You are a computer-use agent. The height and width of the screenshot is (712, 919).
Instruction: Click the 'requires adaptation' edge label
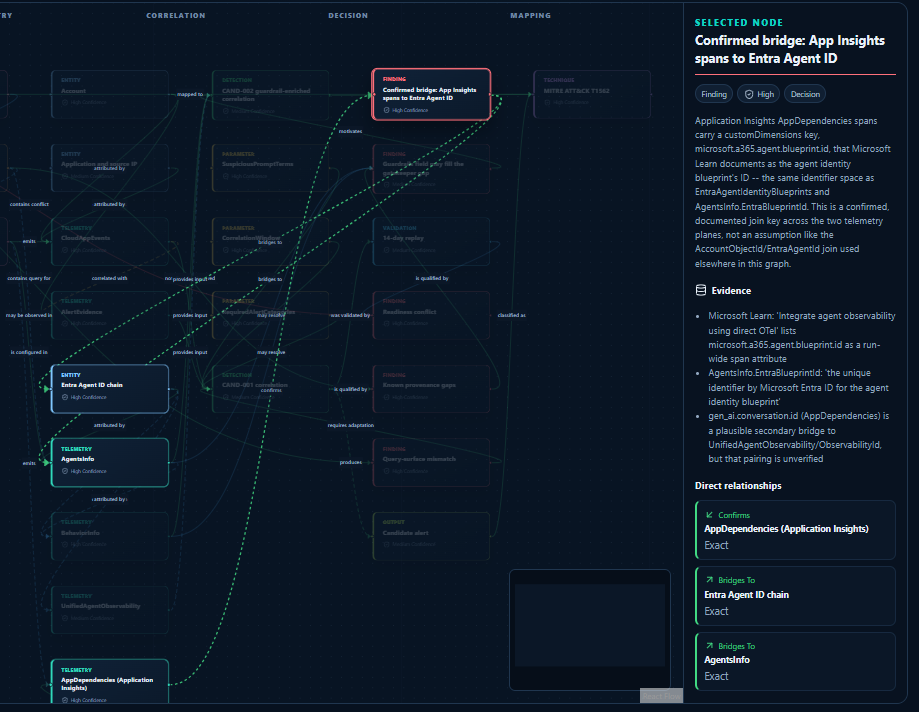pos(350,425)
